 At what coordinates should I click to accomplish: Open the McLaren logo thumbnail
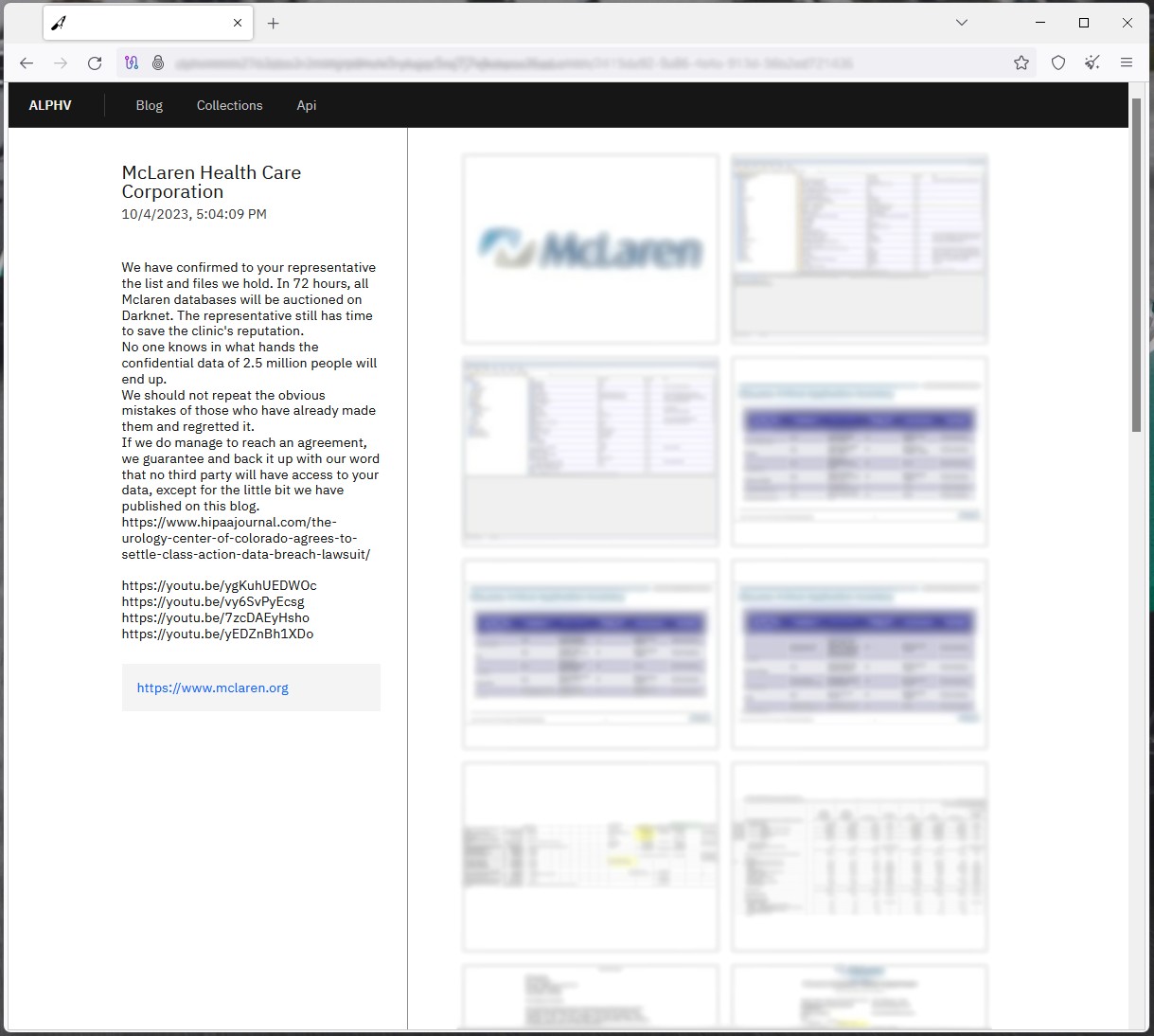[x=590, y=249]
